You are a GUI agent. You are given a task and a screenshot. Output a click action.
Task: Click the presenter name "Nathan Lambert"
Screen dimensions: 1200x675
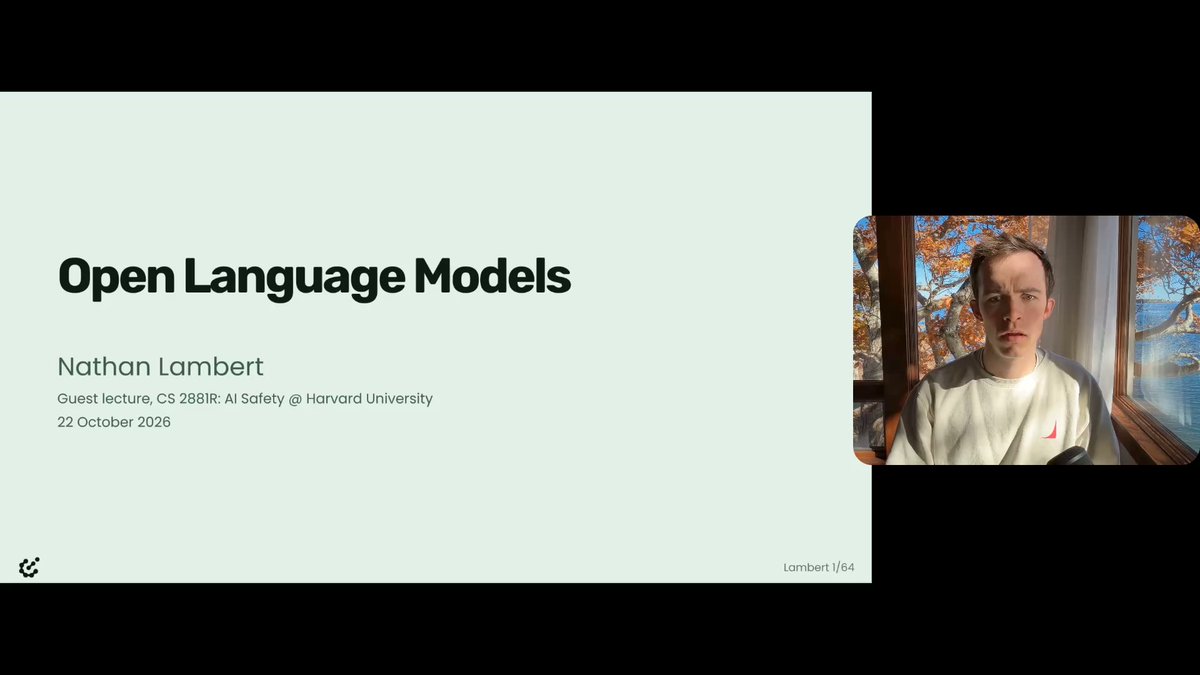[161, 366]
